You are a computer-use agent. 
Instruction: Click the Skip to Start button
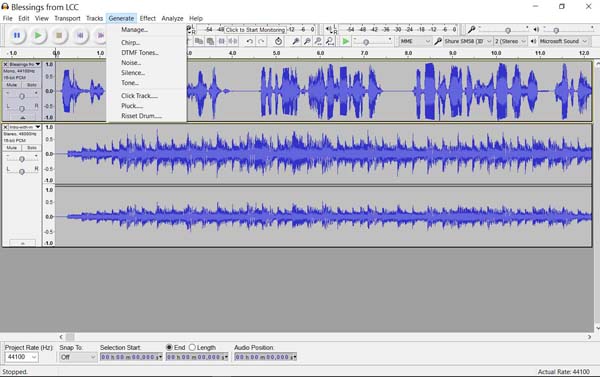click(x=80, y=36)
